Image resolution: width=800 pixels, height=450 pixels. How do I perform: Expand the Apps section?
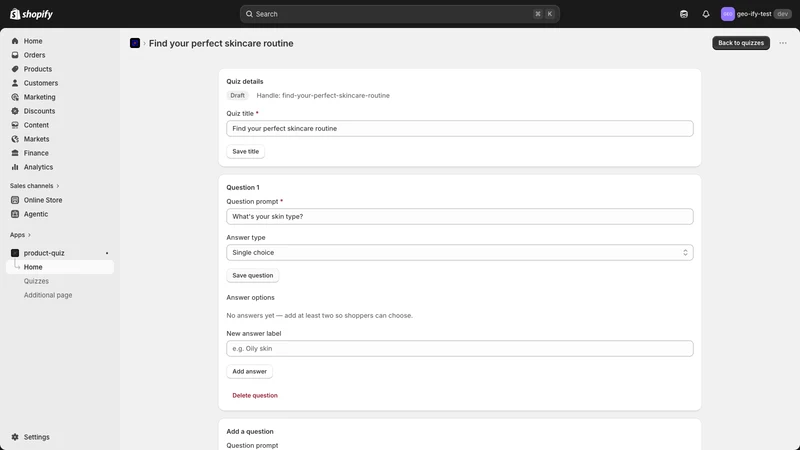click(x=20, y=235)
